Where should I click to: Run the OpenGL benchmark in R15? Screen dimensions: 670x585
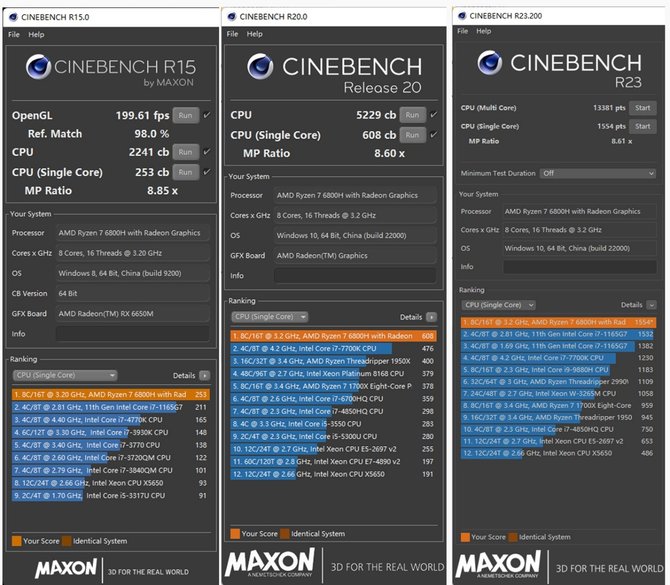point(185,115)
